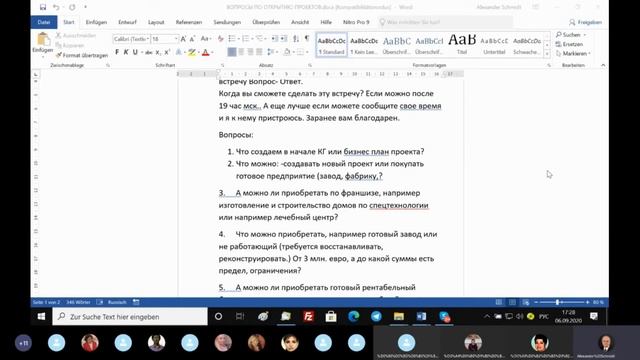Open Microsoft Edge from the taskbar
This screenshot has height=360, width=640.
353,316
